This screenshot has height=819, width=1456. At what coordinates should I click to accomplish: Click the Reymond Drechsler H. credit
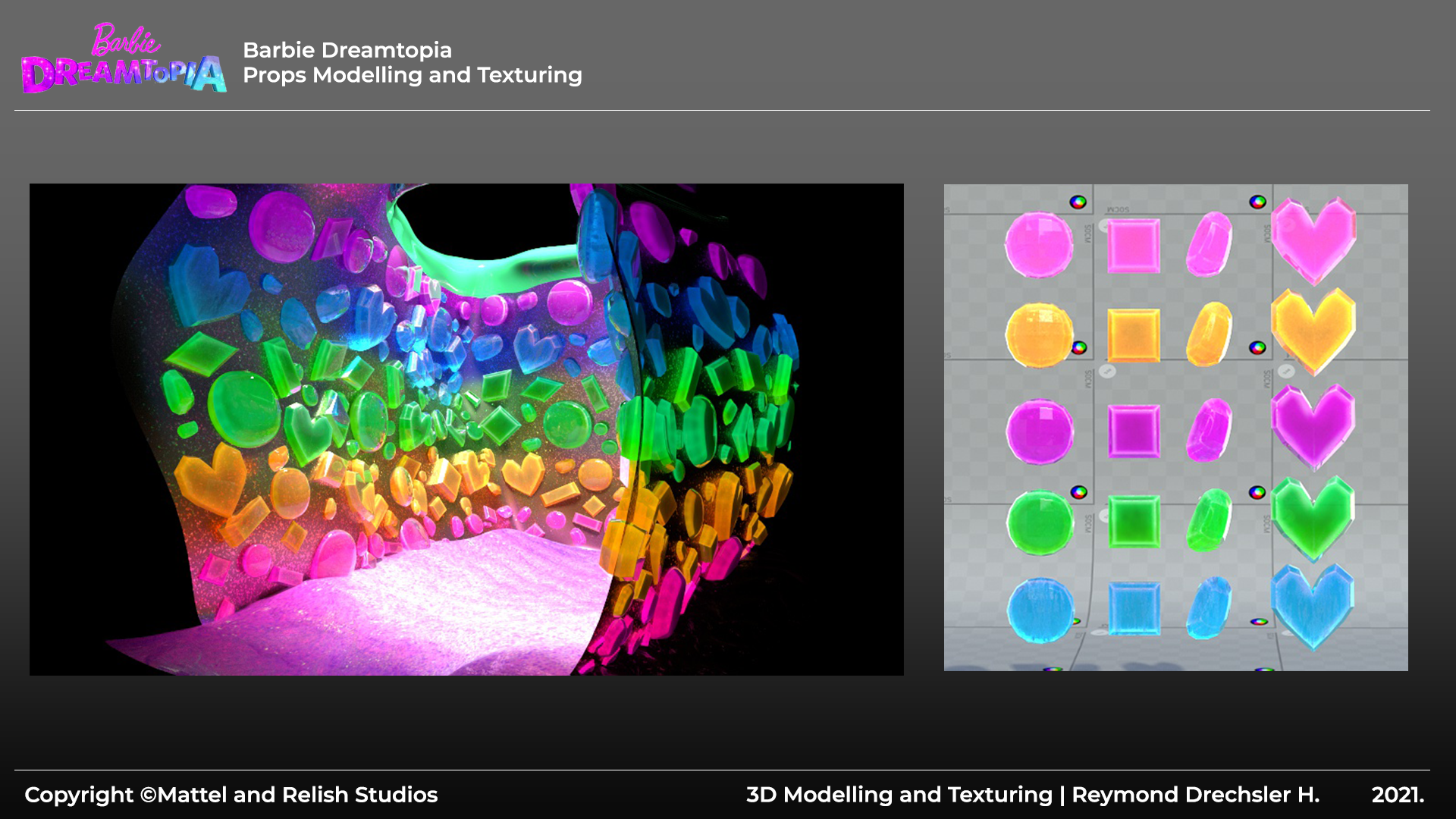tap(1195, 795)
